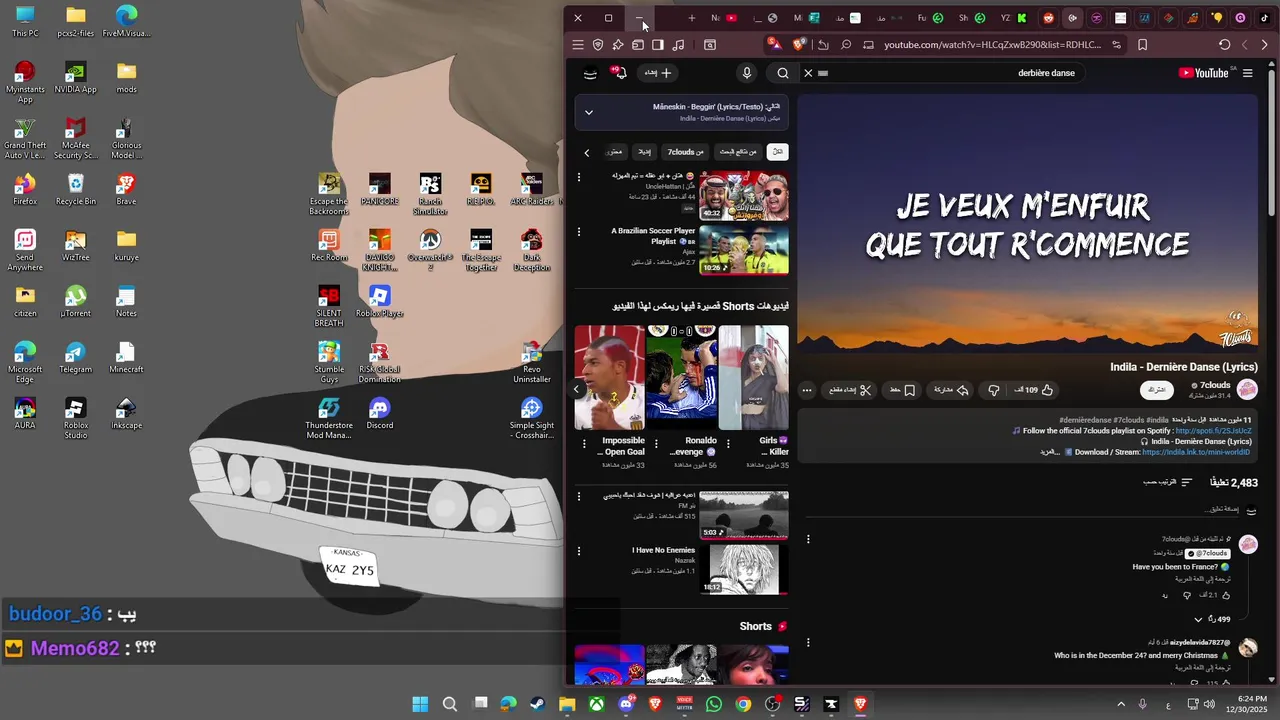1280x720 pixels.
Task: Create a clip with scissors button
Action: [x=851, y=390]
